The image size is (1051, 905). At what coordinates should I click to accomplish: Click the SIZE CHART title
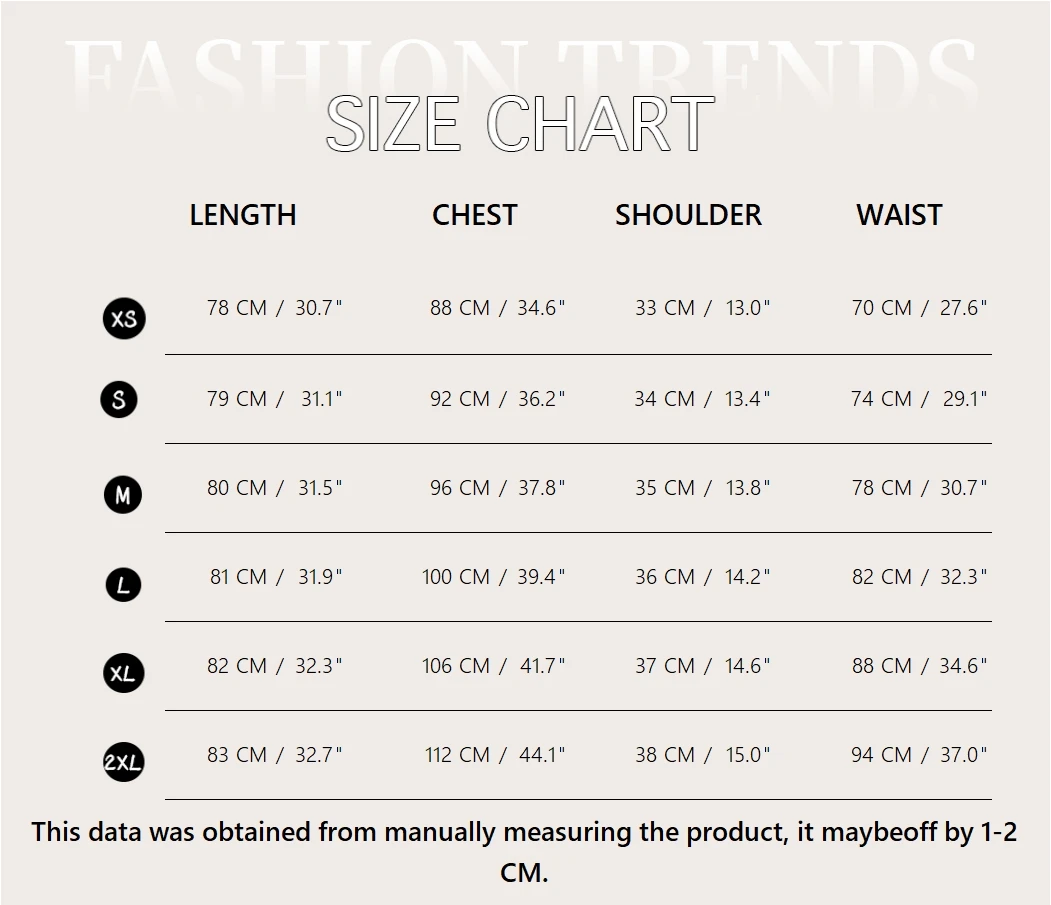pos(520,124)
